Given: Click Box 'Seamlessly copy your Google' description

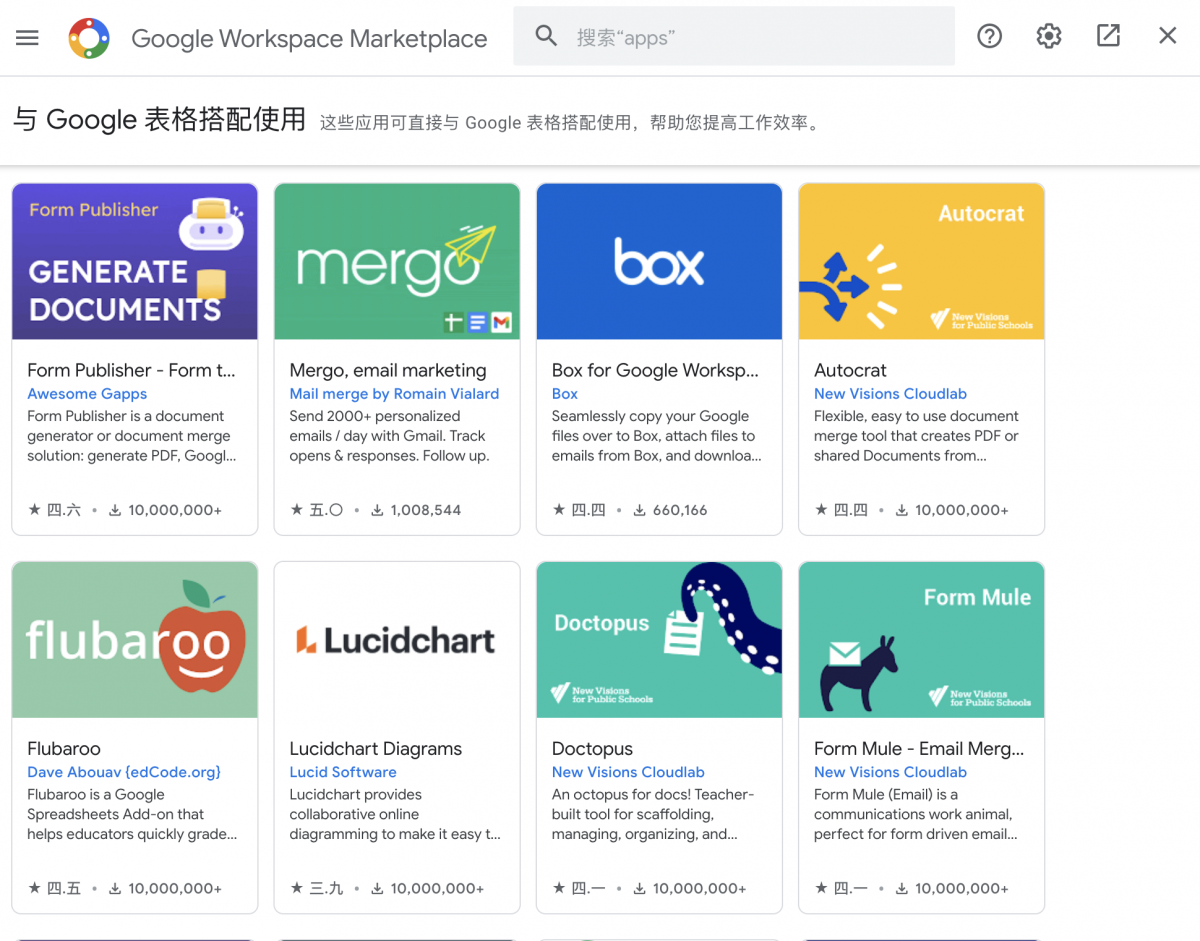Looking at the screenshot, I should point(657,436).
